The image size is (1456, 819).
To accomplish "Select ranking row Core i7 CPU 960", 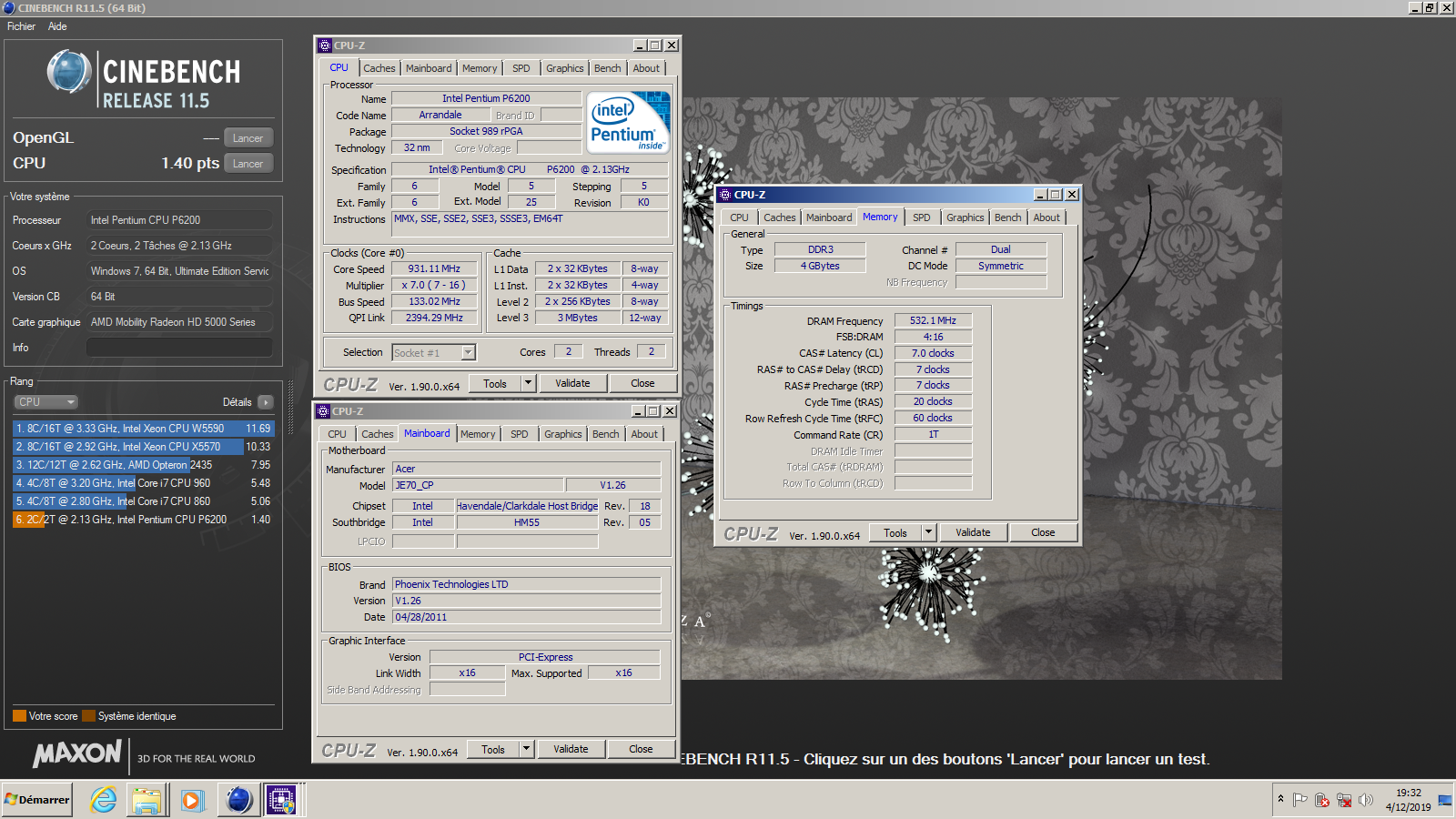I will 143,483.
